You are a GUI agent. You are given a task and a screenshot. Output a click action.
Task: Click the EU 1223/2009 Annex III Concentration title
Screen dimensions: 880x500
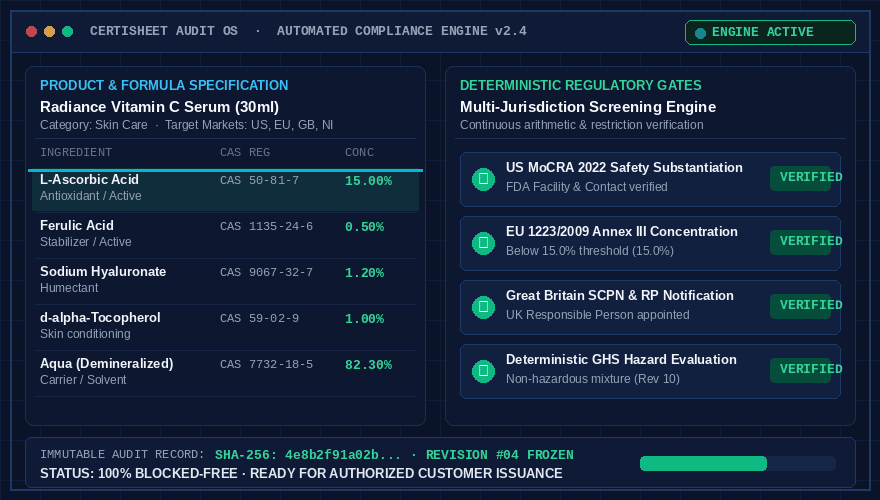[622, 232]
